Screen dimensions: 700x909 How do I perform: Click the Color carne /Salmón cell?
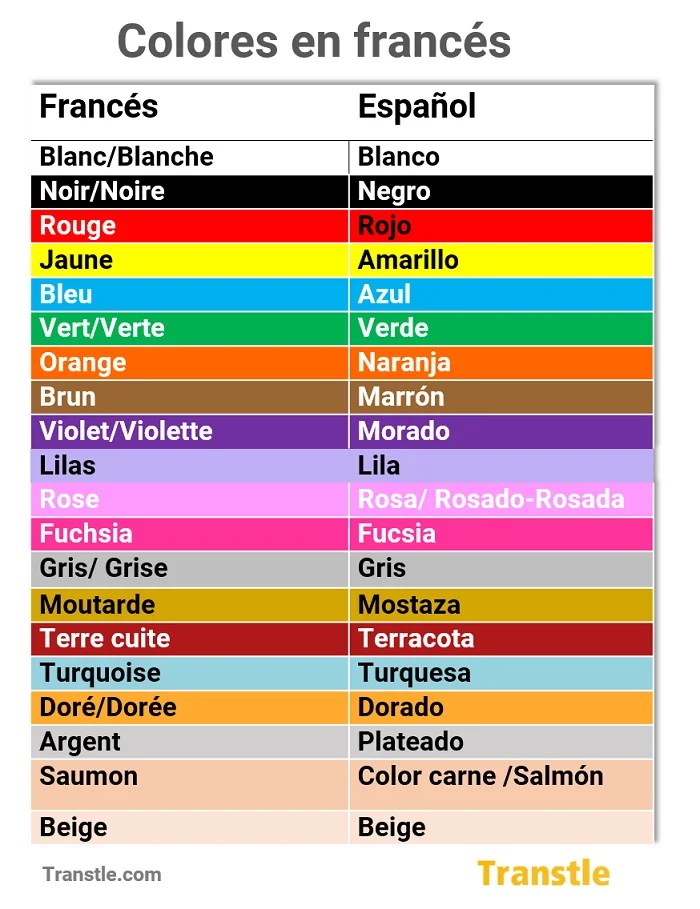tap(501, 784)
